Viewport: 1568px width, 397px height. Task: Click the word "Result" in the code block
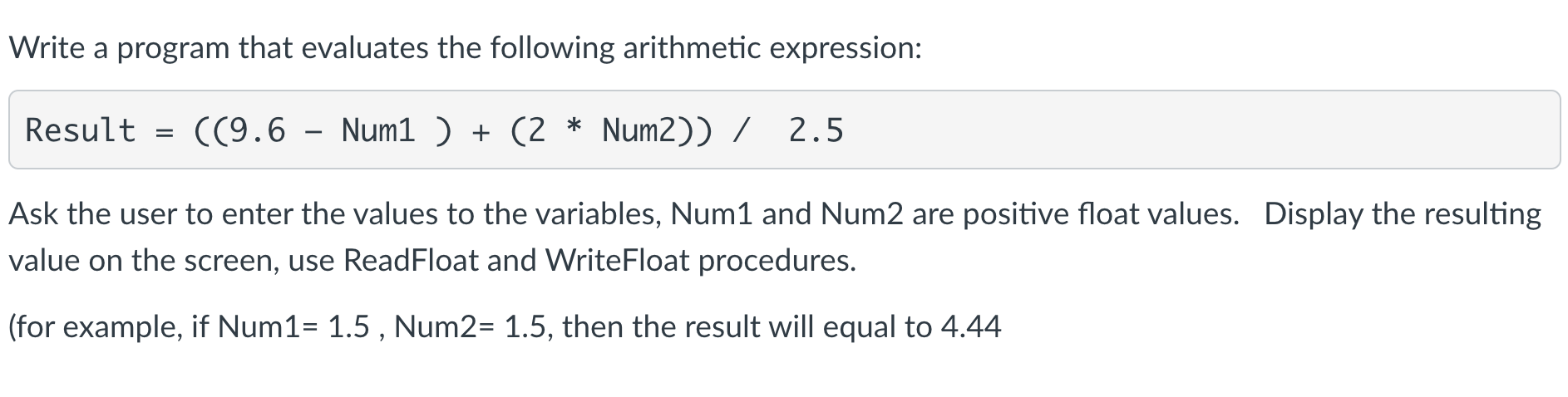pos(81,130)
